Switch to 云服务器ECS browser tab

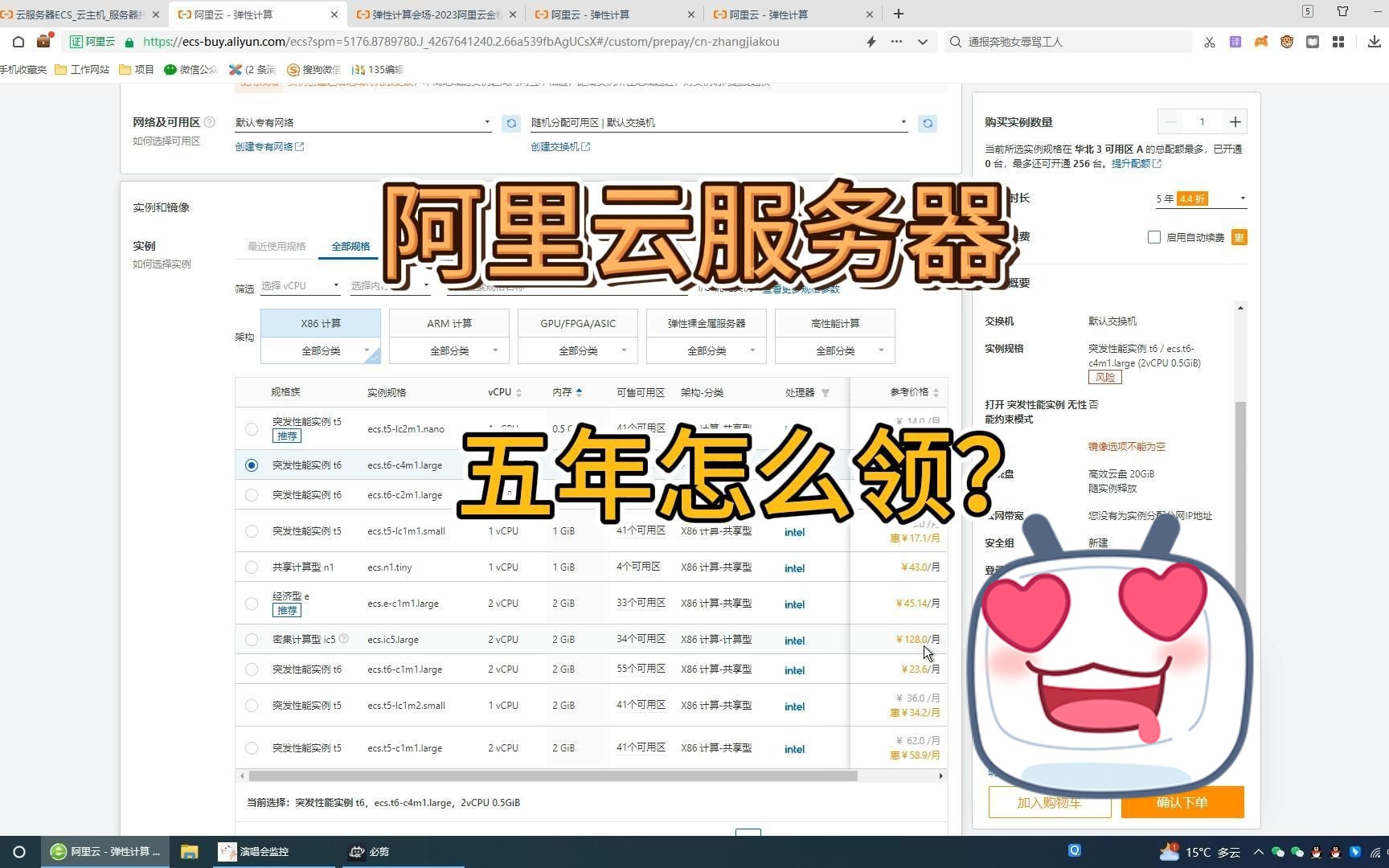click(x=80, y=14)
